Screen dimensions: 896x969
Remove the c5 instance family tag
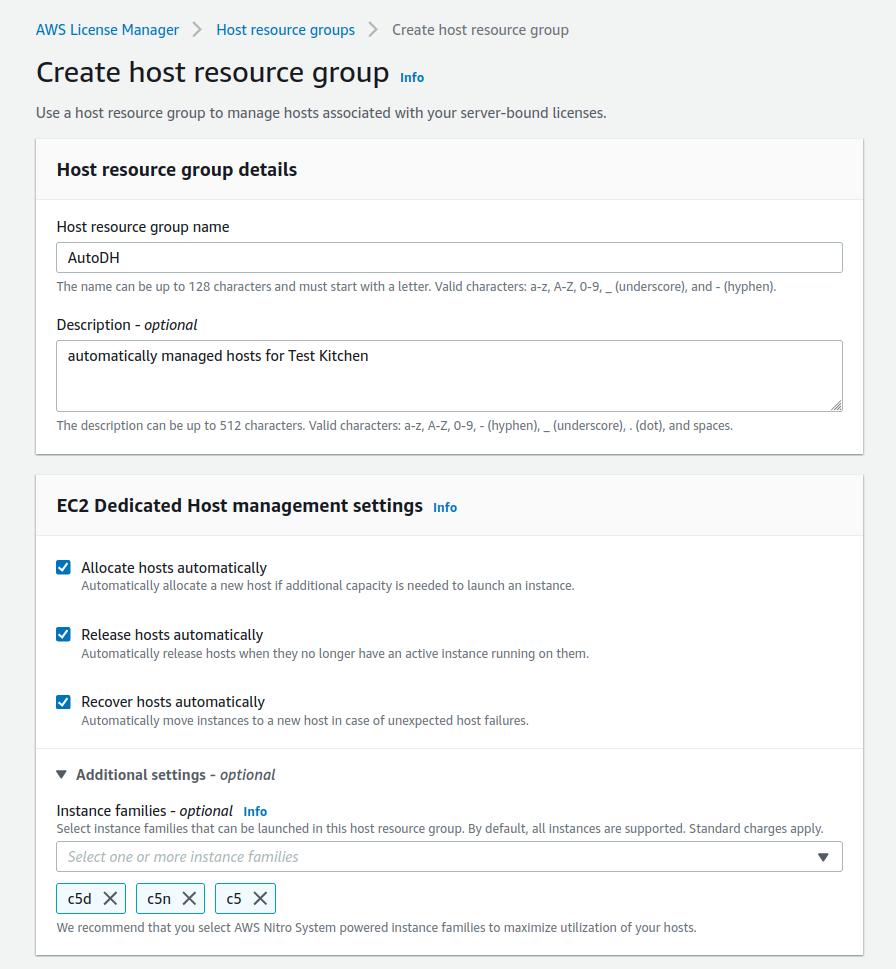(260, 899)
